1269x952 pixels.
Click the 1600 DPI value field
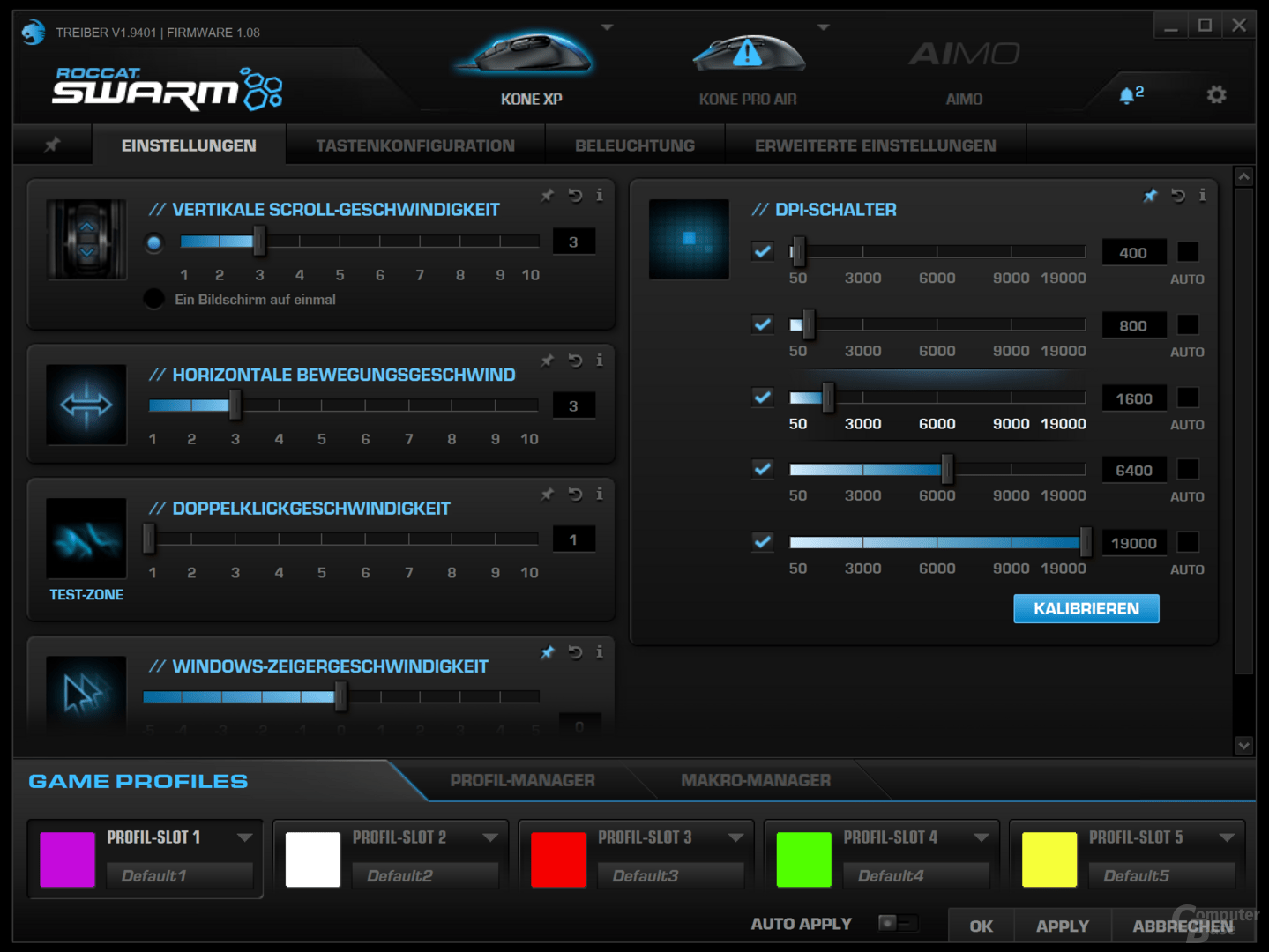click(1134, 398)
